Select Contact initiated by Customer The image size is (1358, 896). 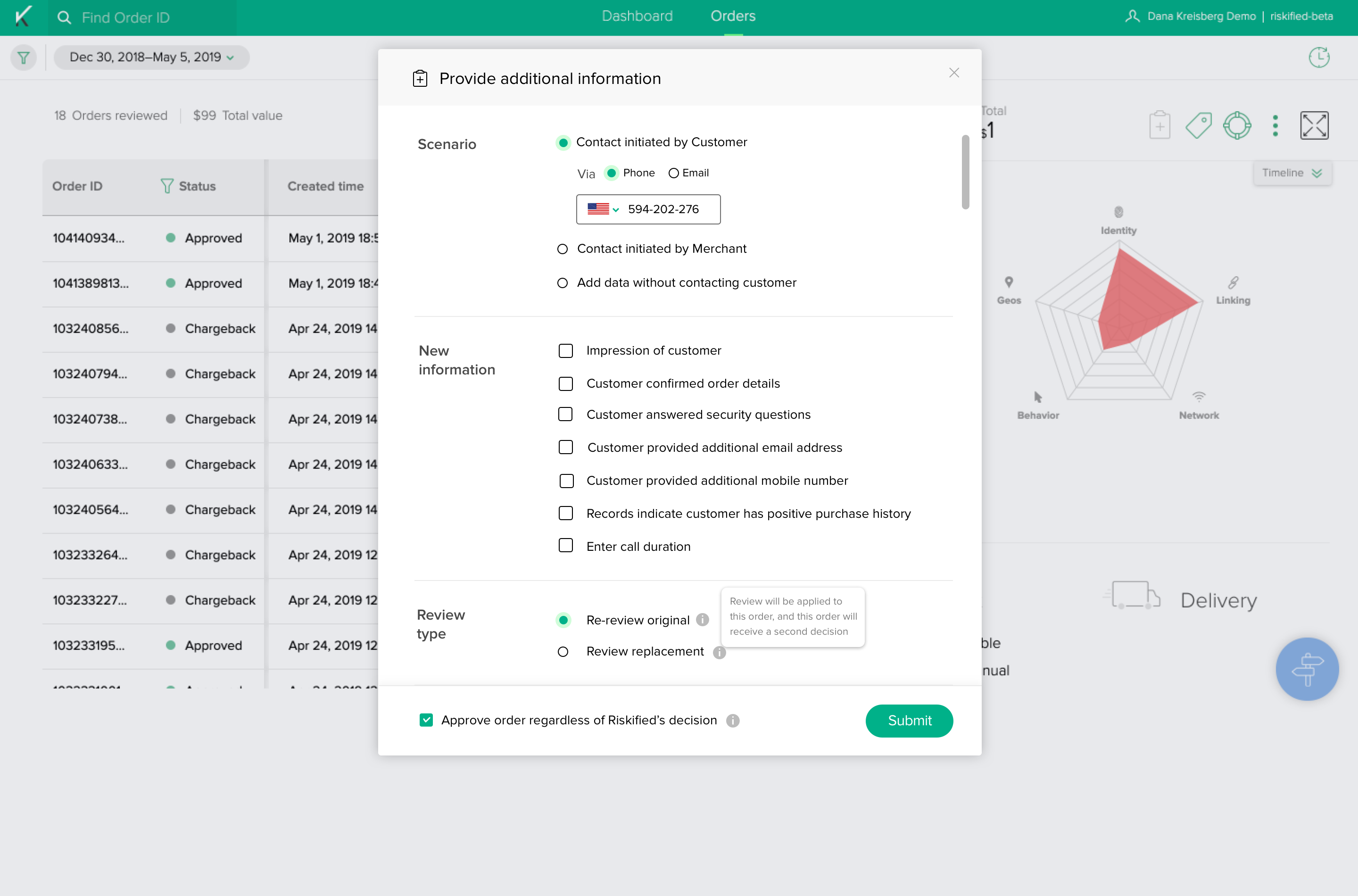click(563, 142)
